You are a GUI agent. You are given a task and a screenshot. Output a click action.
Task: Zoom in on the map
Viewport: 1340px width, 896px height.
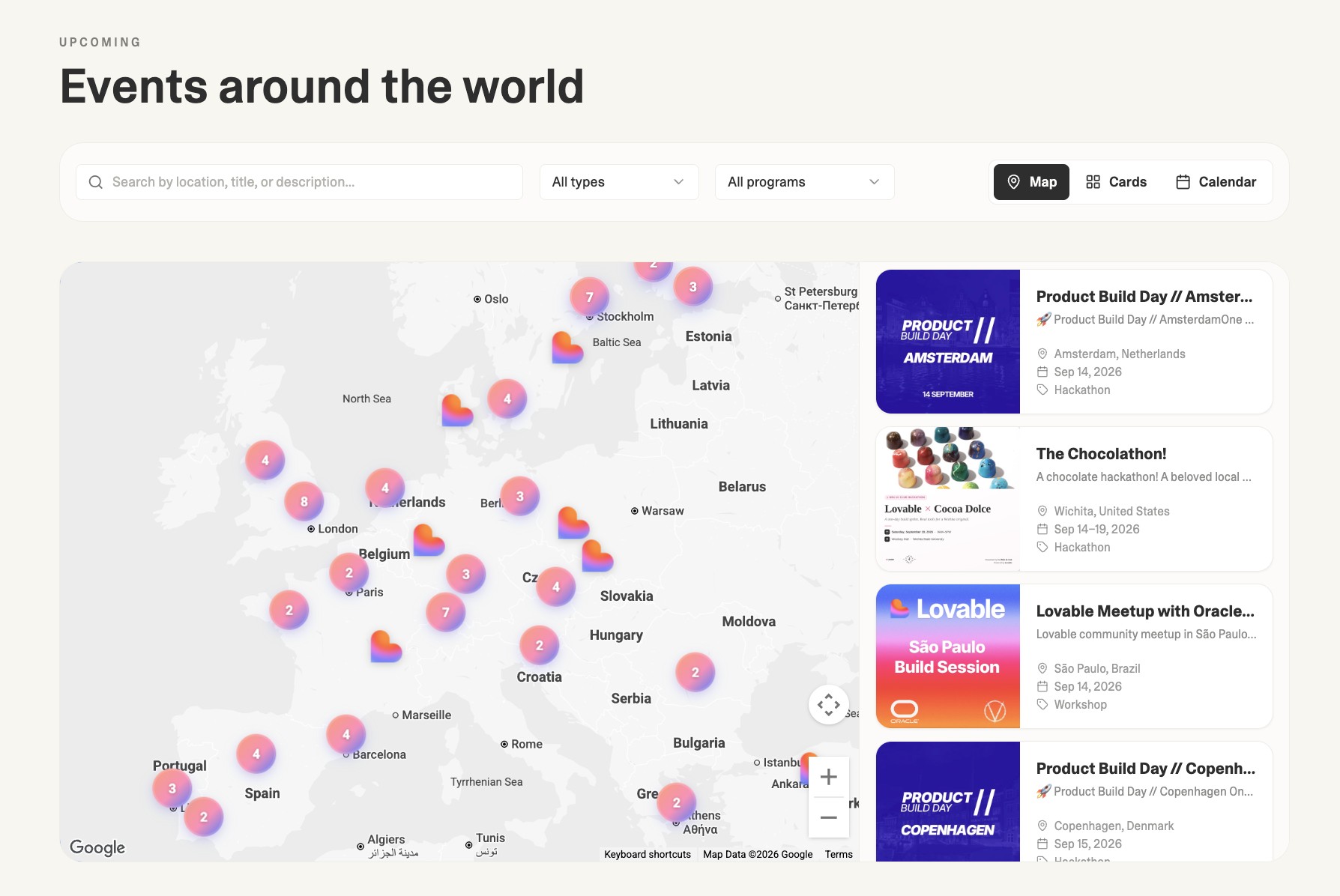(x=829, y=777)
